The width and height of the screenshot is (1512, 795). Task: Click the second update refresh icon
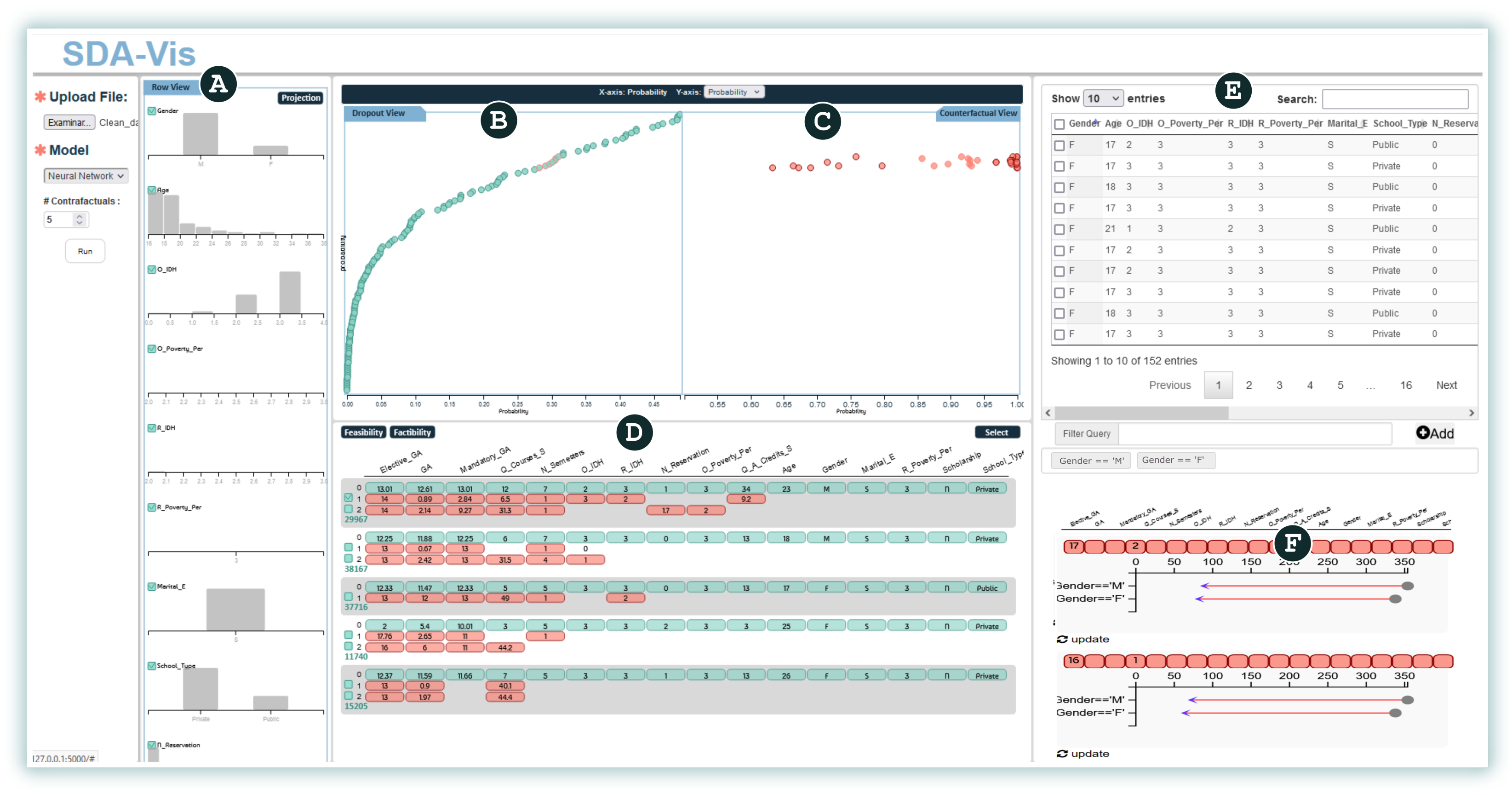click(x=1062, y=754)
